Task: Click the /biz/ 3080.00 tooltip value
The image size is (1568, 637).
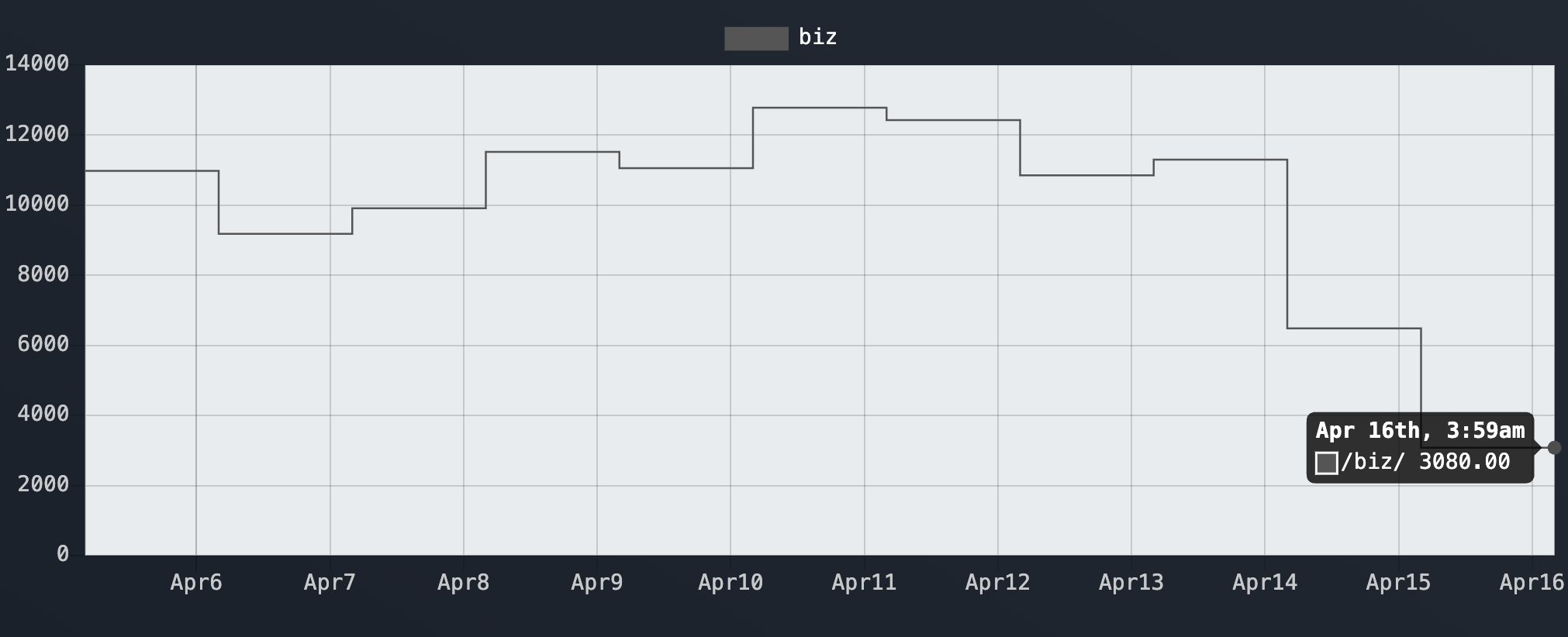Action: pos(1425,463)
